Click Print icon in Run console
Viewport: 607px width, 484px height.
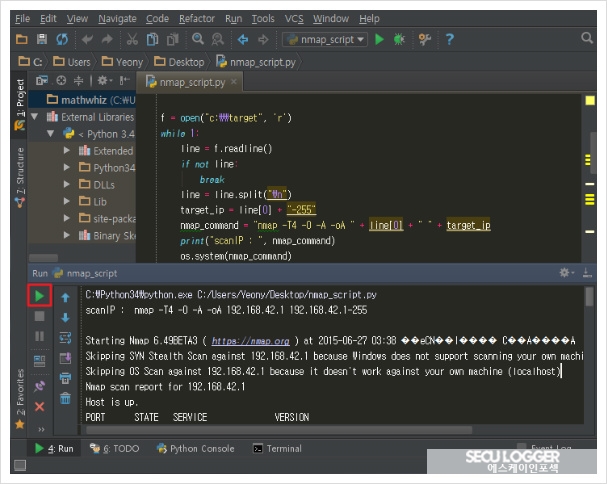(x=65, y=378)
